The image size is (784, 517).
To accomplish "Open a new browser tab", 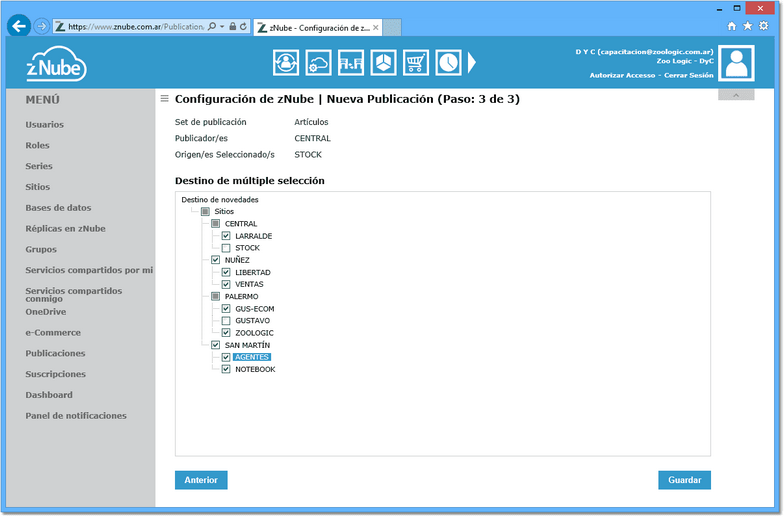I will coord(392,28).
